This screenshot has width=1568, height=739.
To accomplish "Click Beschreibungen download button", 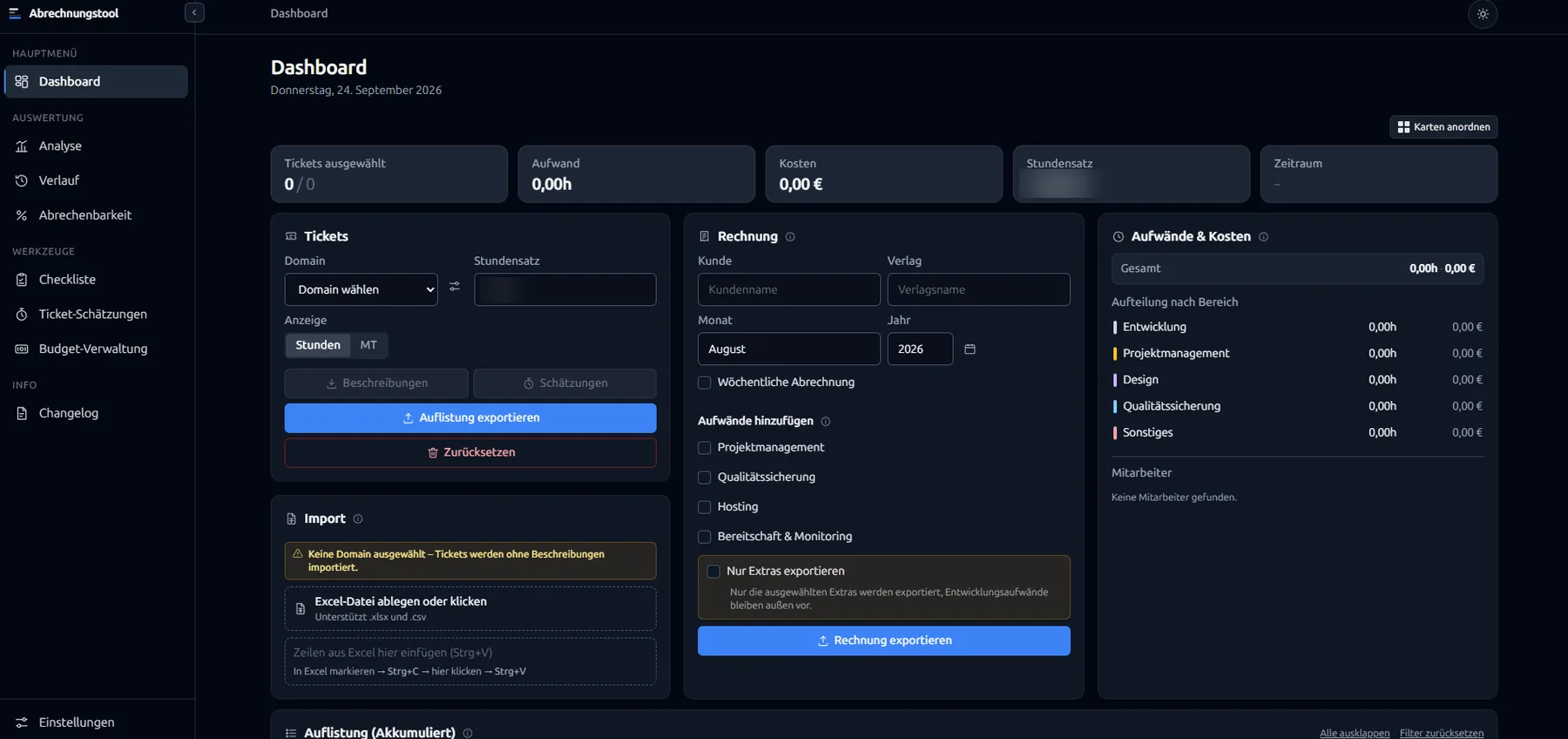I will click(376, 383).
